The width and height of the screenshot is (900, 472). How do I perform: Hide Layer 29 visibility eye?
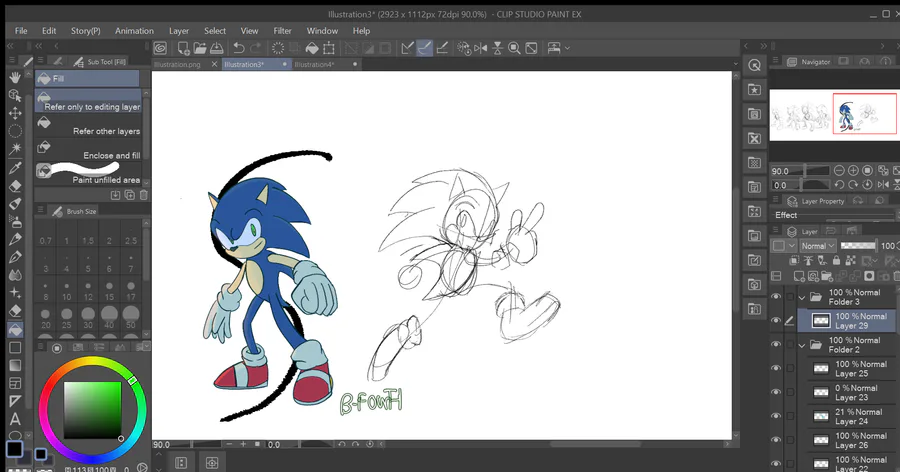pyautogui.click(x=776, y=320)
